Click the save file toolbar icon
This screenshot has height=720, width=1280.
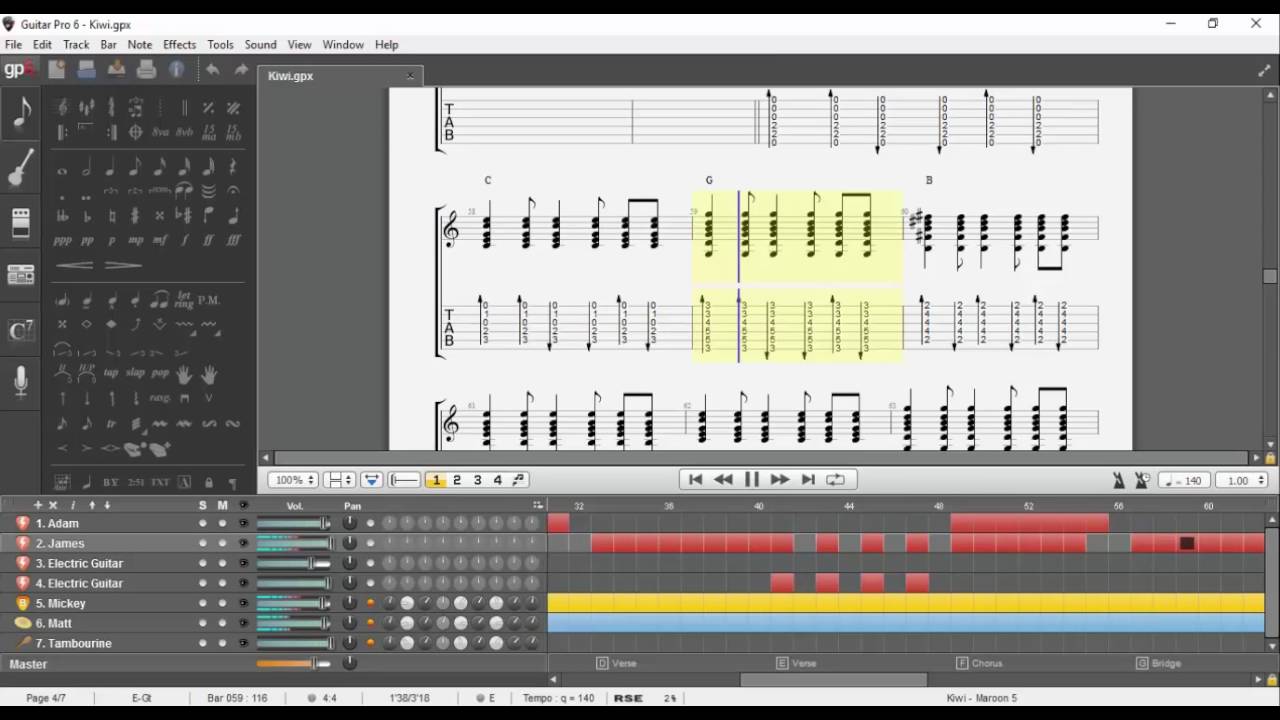coord(116,69)
